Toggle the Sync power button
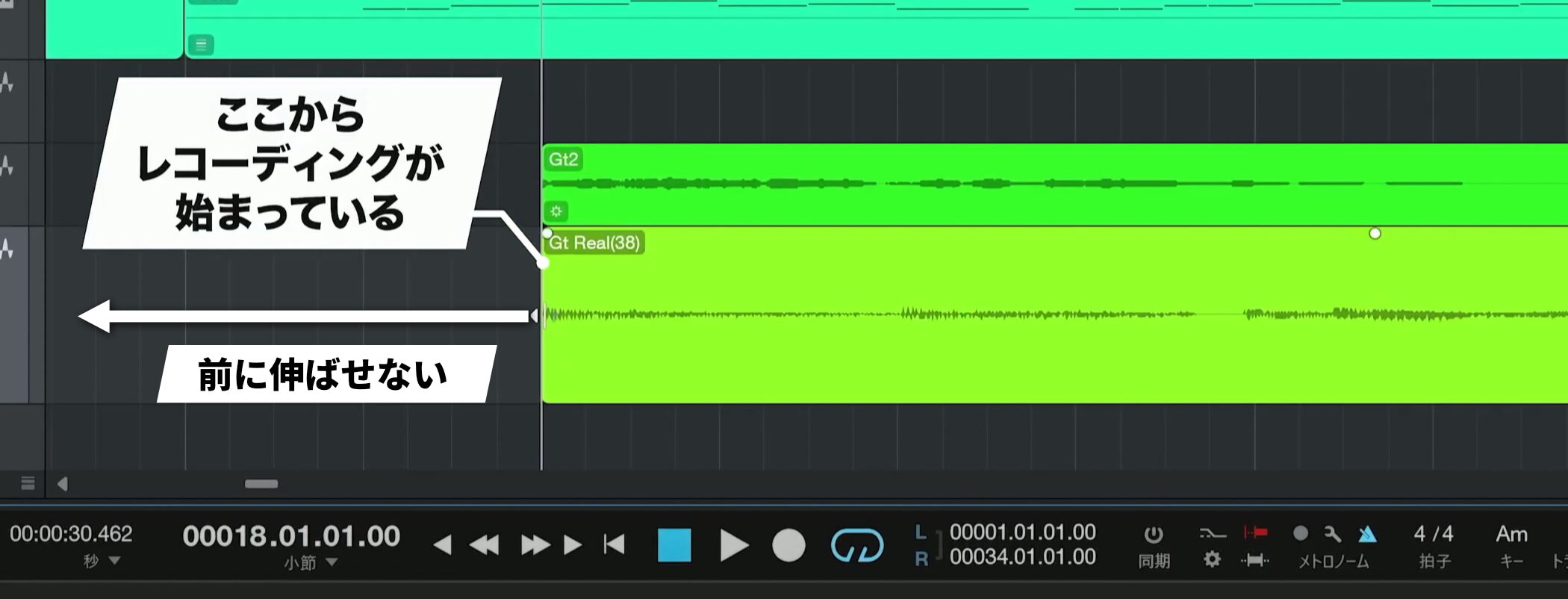1568x599 pixels. coord(1153,534)
